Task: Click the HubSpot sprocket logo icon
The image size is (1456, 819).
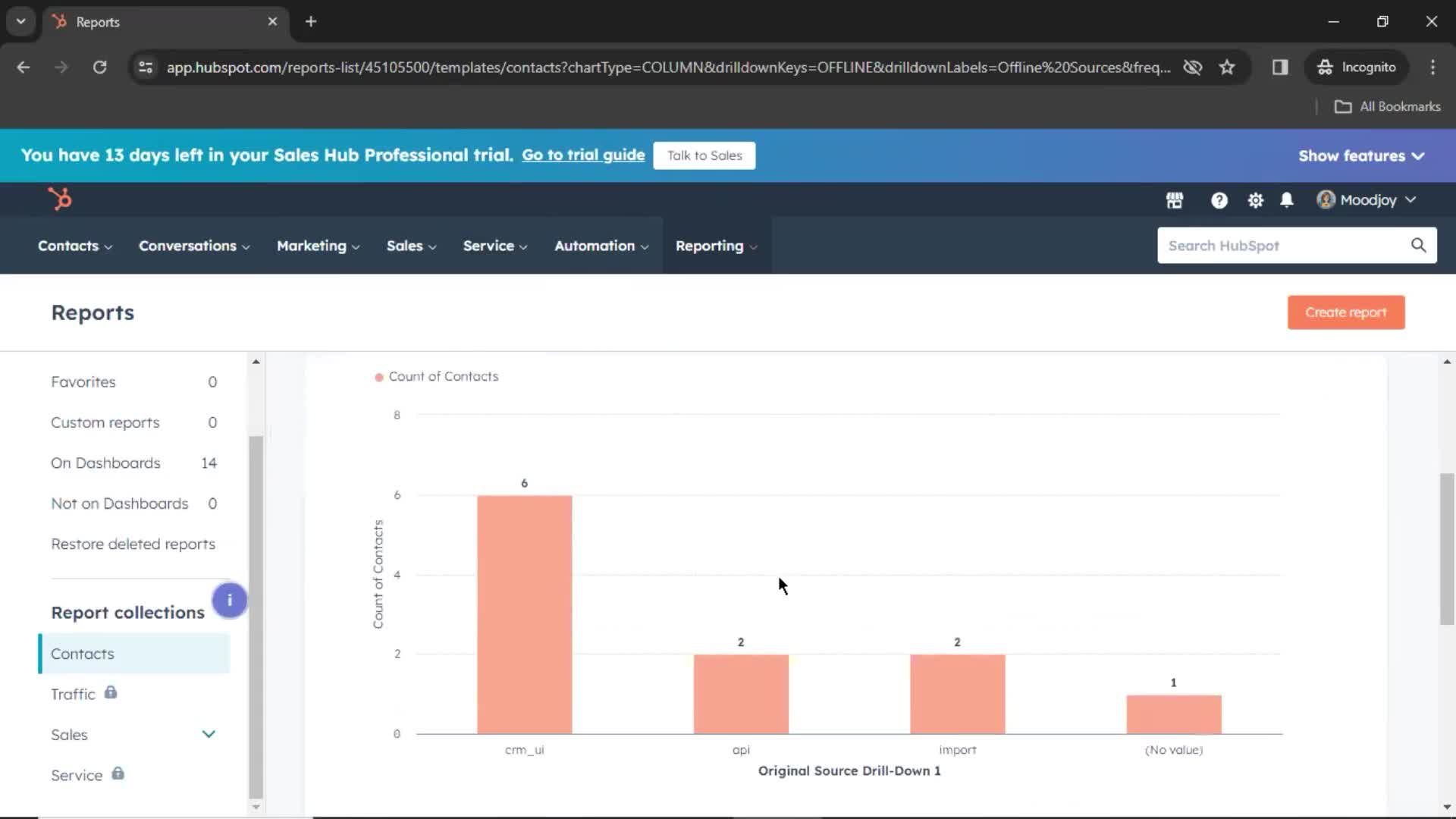Action: click(x=60, y=199)
